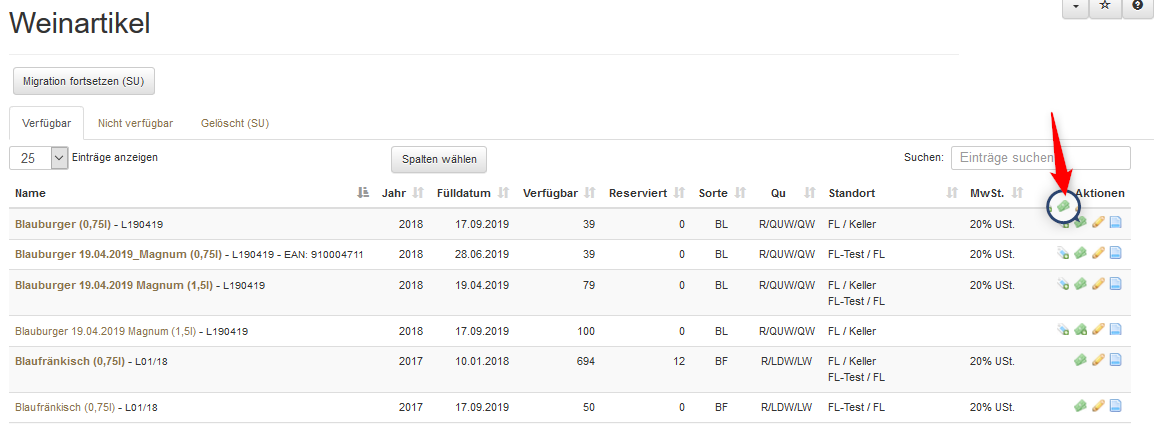Sort table by Verfügbar column arrows
Screen dimensions: 1157x424
pos(590,193)
